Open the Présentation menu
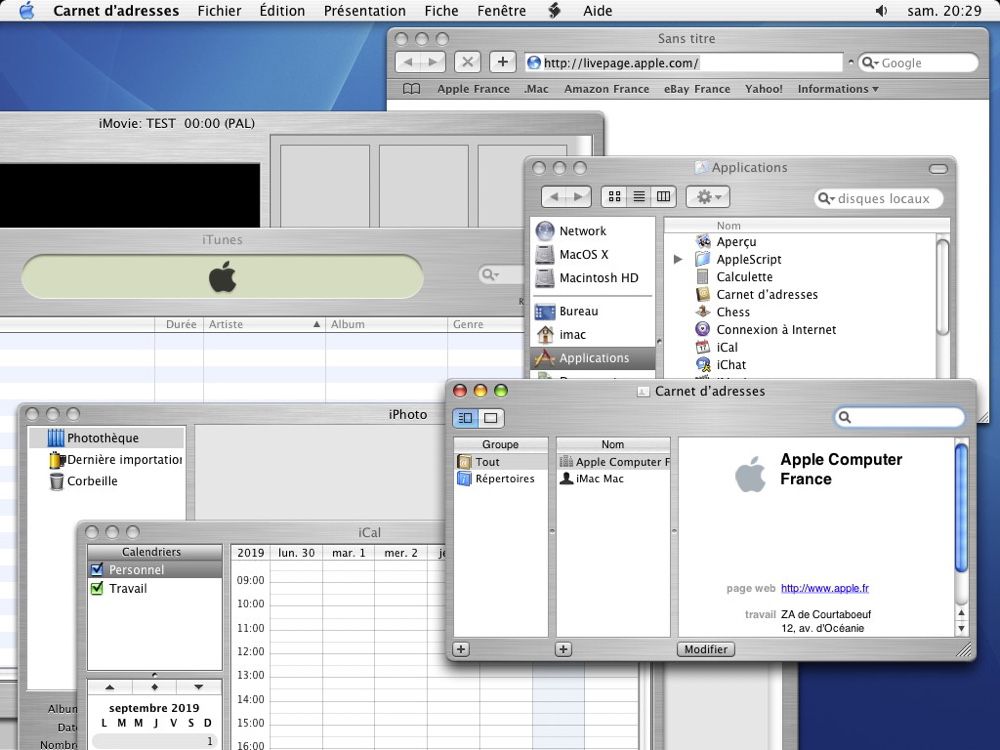The image size is (1000, 750). (x=365, y=11)
